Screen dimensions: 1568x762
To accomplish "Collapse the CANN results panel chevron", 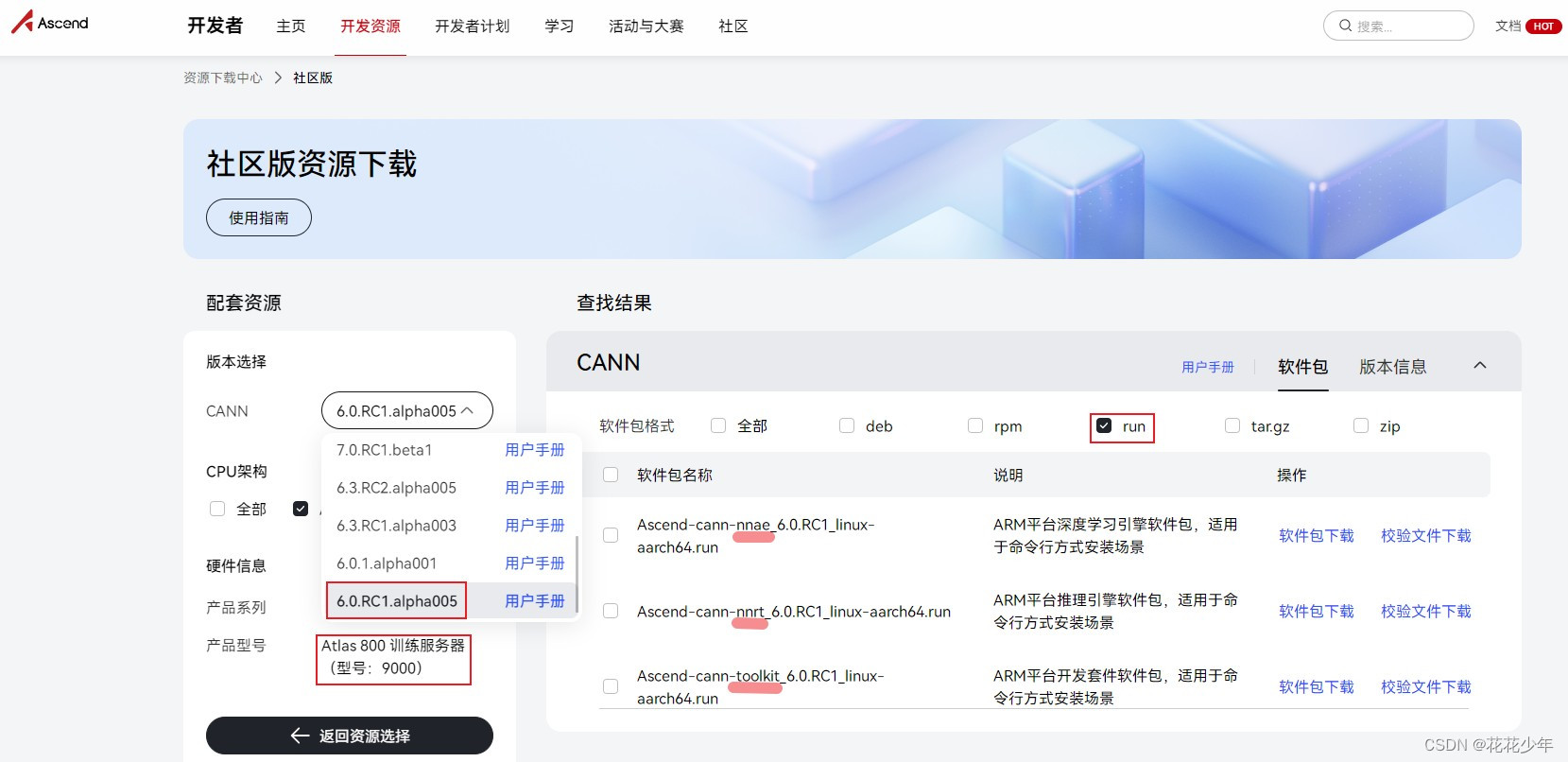I will coord(1480,365).
